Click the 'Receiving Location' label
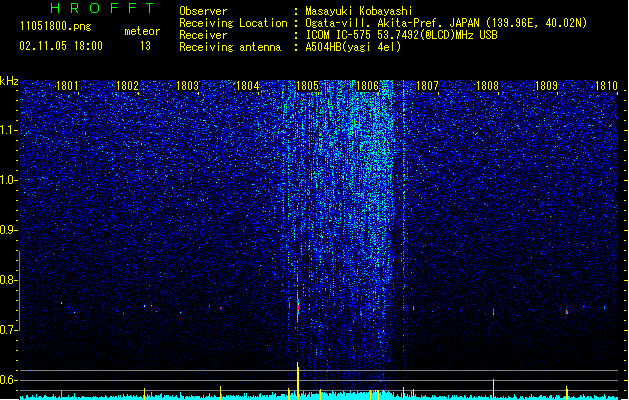The height and width of the screenshot is (400, 629). [x=233, y=23]
